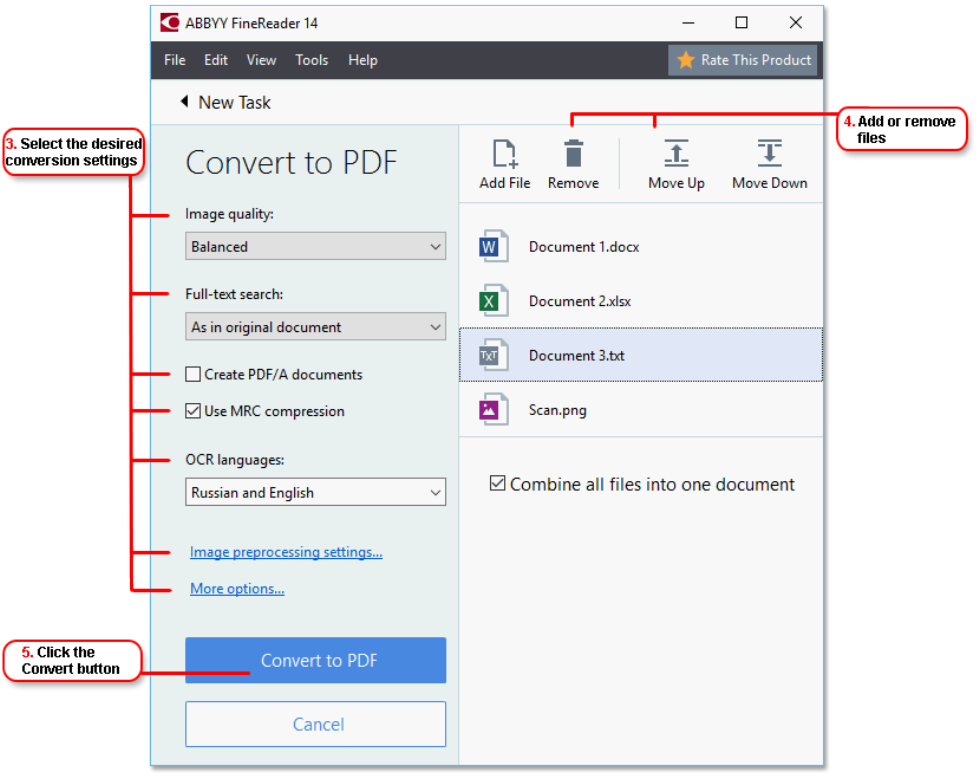This screenshot has height=778, width=979.
Task: Uncheck Combine all files into one document
Action: point(498,483)
